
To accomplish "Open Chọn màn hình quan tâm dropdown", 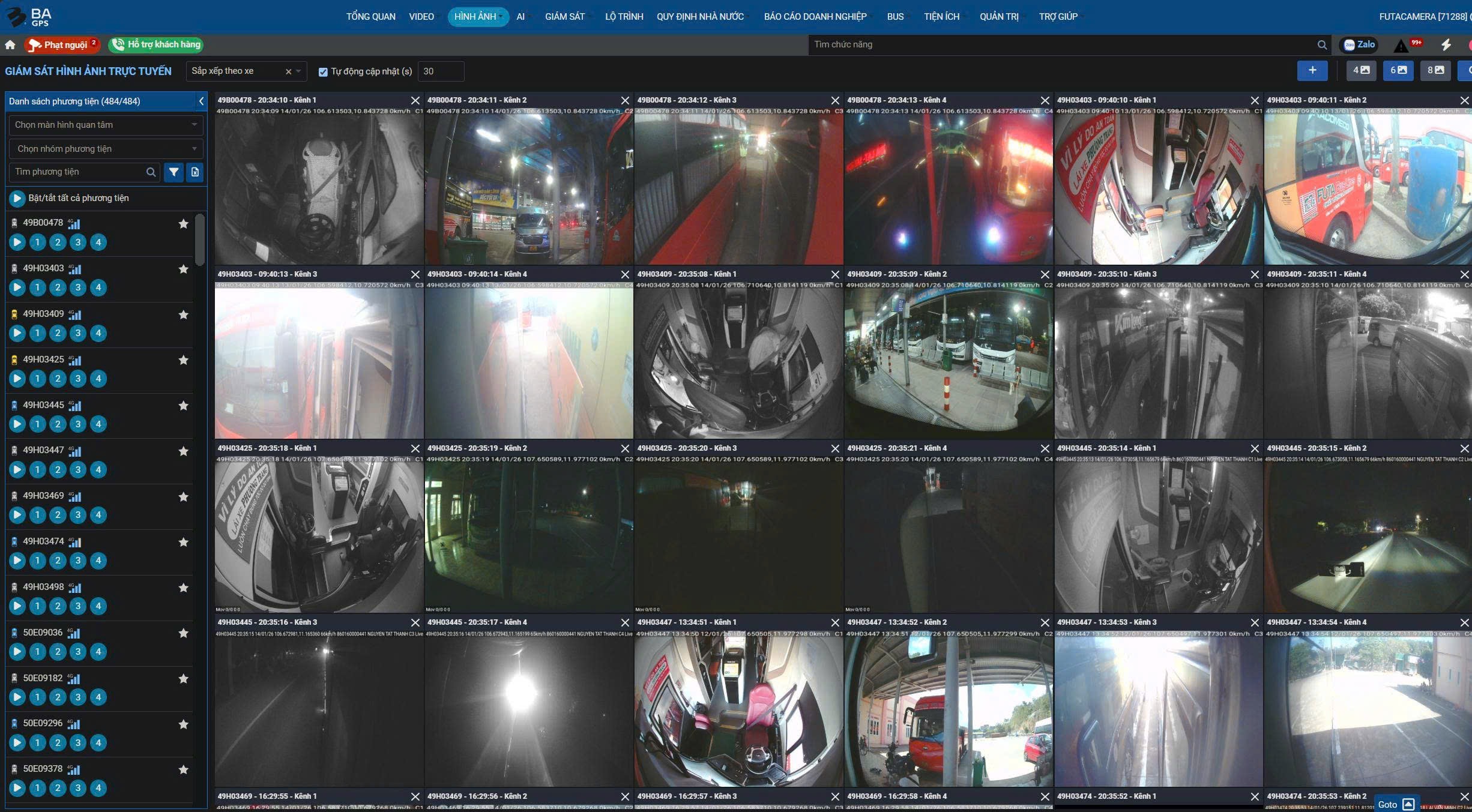I will (106, 125).
